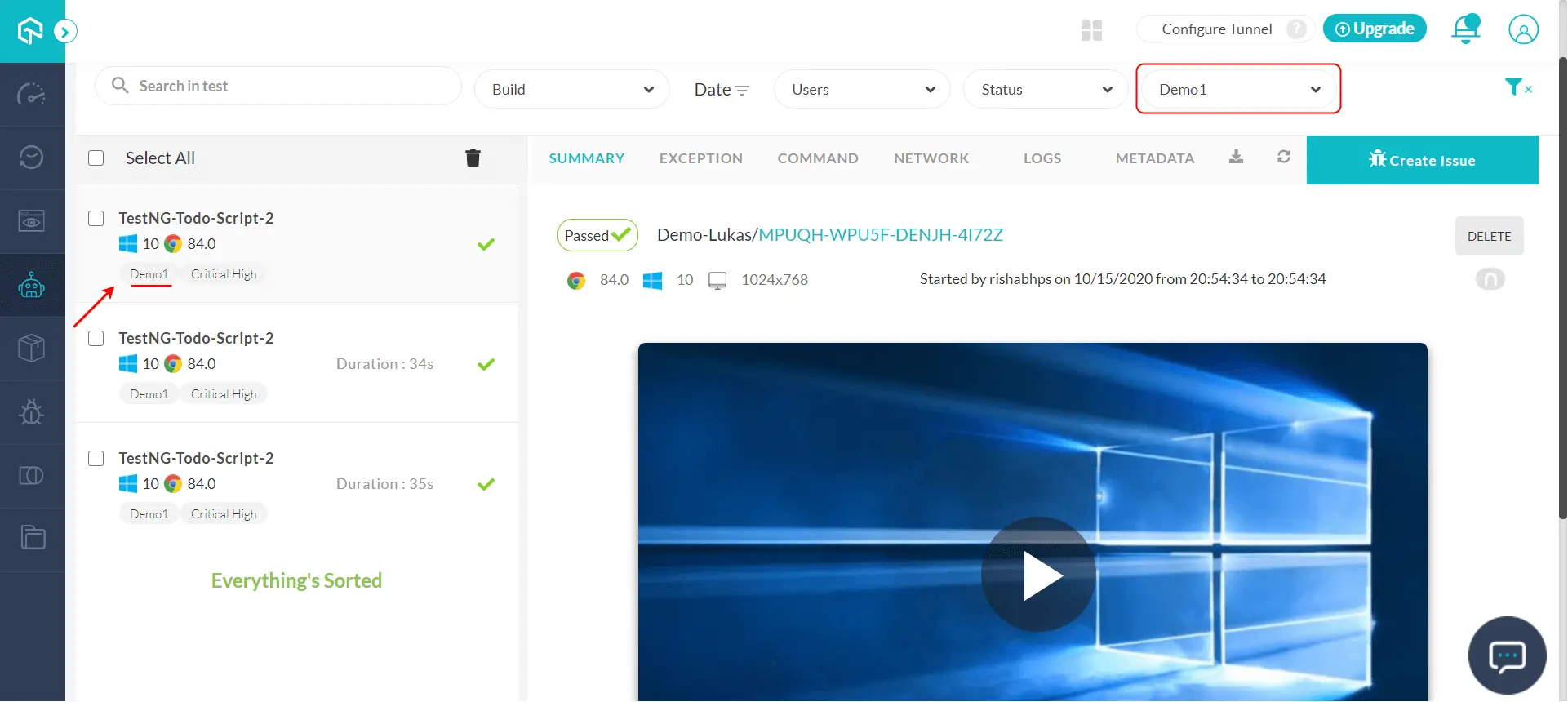Viewport: 1568px width, 702px height.
Task: Click the refresh icon in tab bar
Action: [x=1284, y=157]
